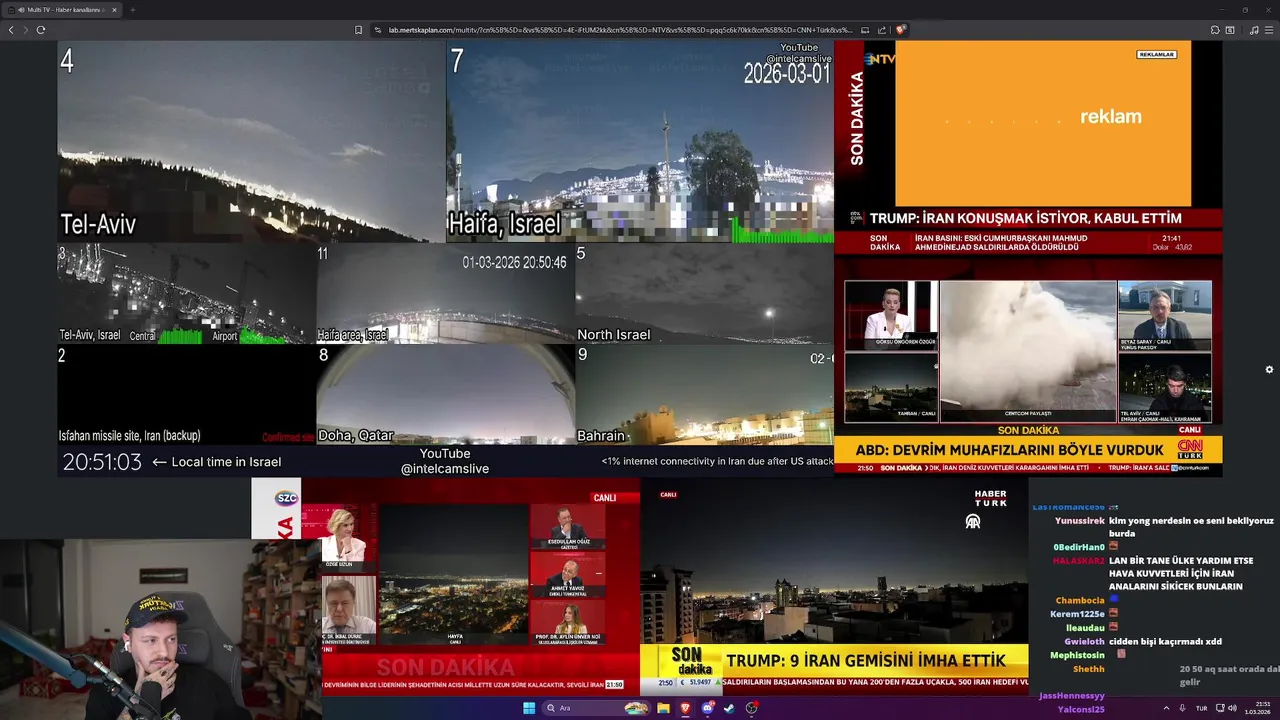
Task: Click the Haifa, Israel camera feed
Action: click(x=640, y=141)
